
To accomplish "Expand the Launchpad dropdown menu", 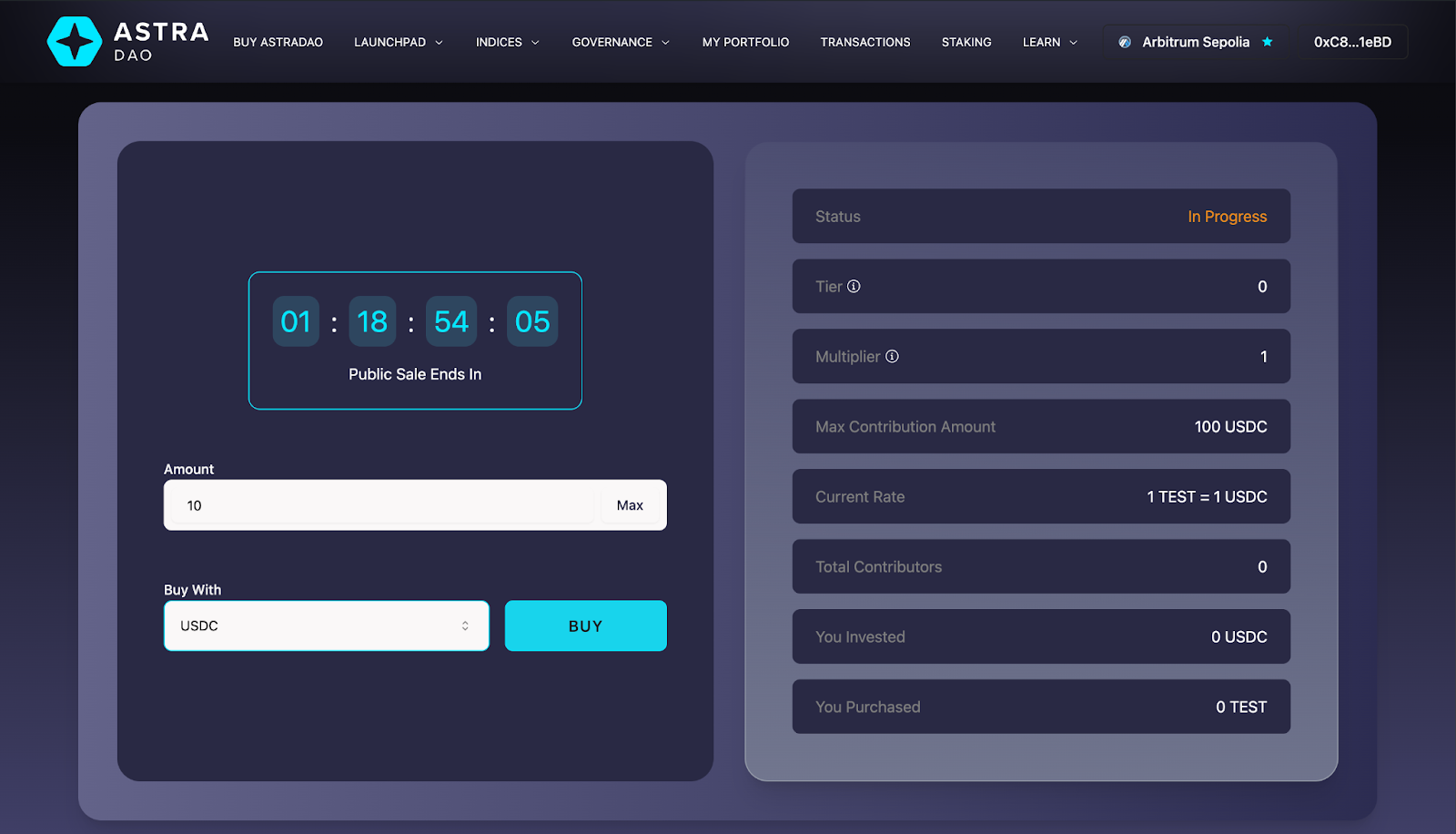I will [x=398, y=42].
